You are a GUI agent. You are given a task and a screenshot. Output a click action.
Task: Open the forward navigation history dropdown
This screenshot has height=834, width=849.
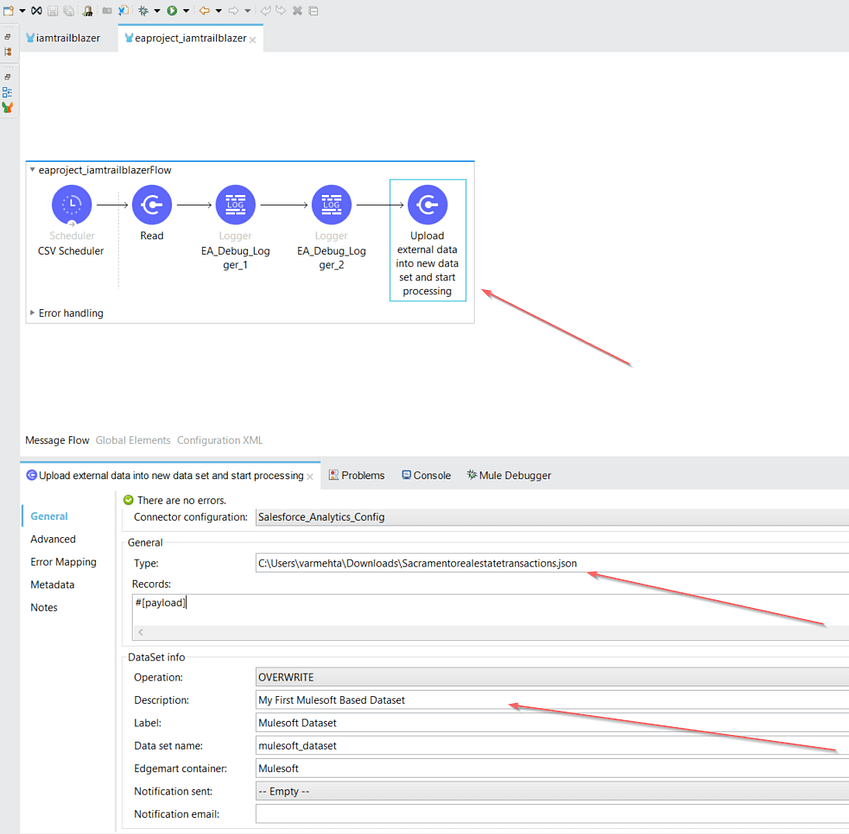pyautogui.click(x=247, y=11)
